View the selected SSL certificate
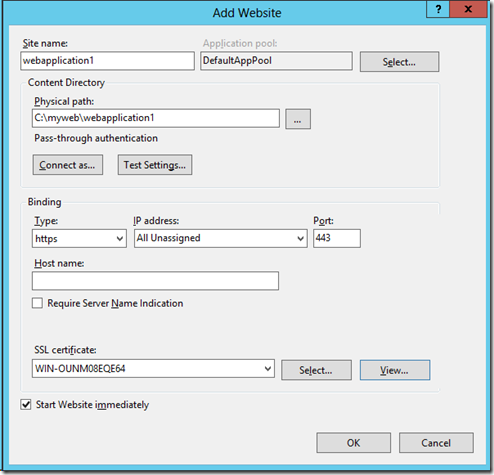Viewport: 494px width, 475px height. (x=395, y=370)
